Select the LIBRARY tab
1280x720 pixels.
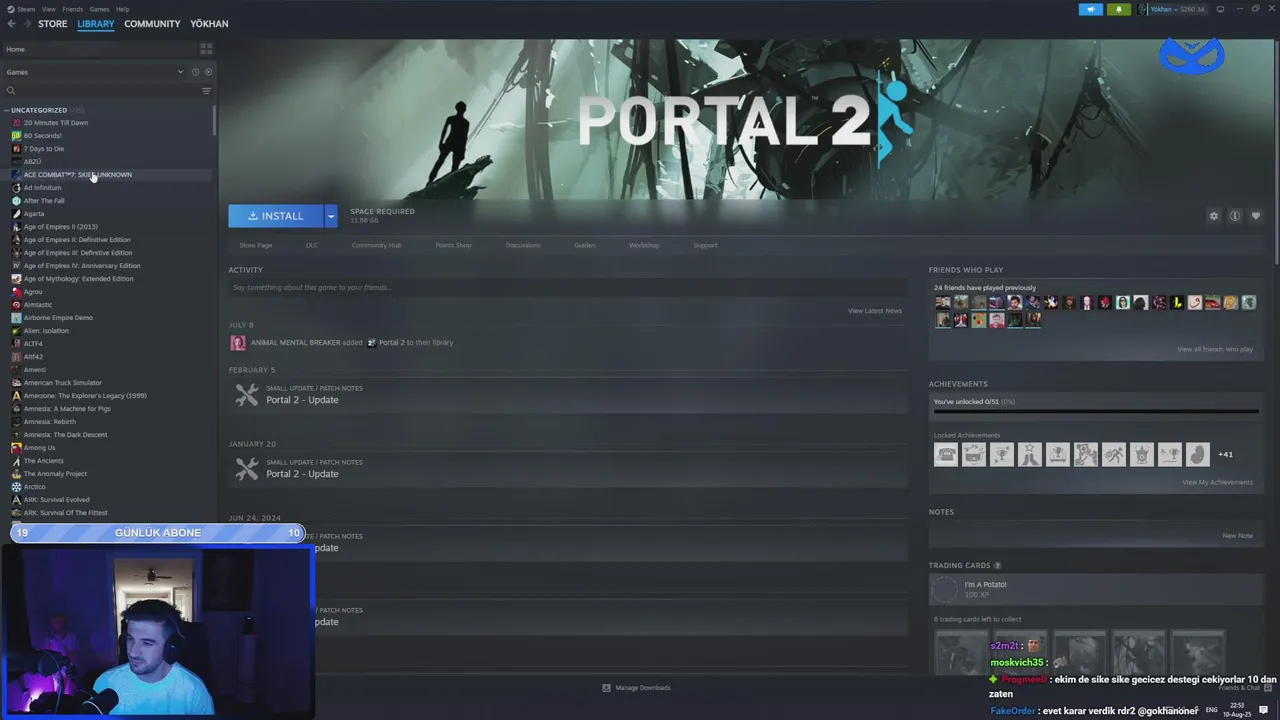[x=96, y=24]
